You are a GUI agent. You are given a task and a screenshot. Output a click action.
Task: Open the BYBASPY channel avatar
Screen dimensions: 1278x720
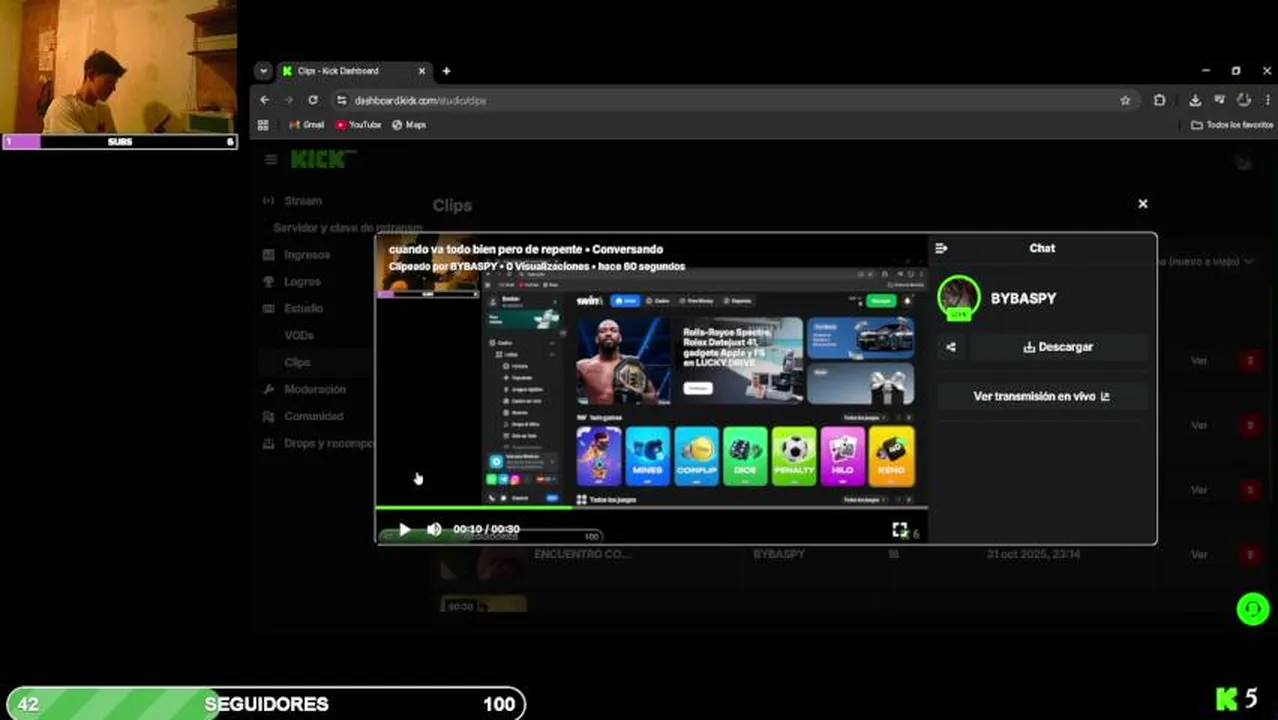(x=959, y=298)
